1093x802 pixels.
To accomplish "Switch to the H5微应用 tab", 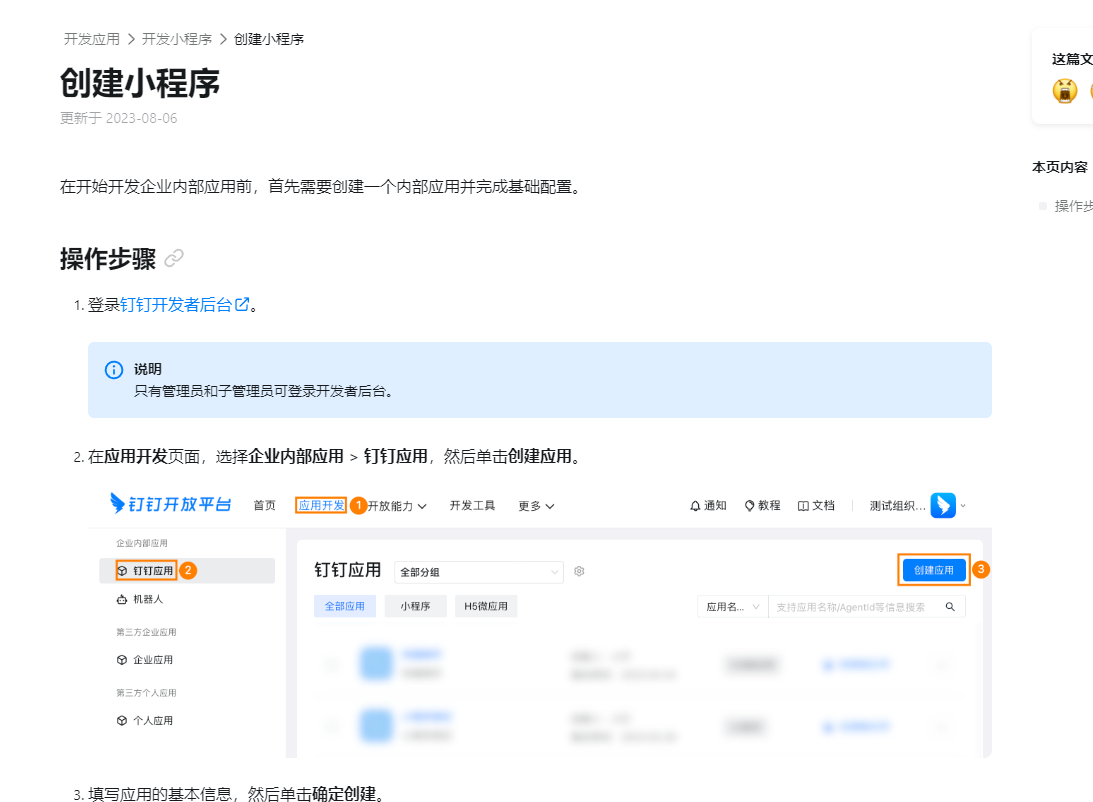I will [x=486, y=606].
